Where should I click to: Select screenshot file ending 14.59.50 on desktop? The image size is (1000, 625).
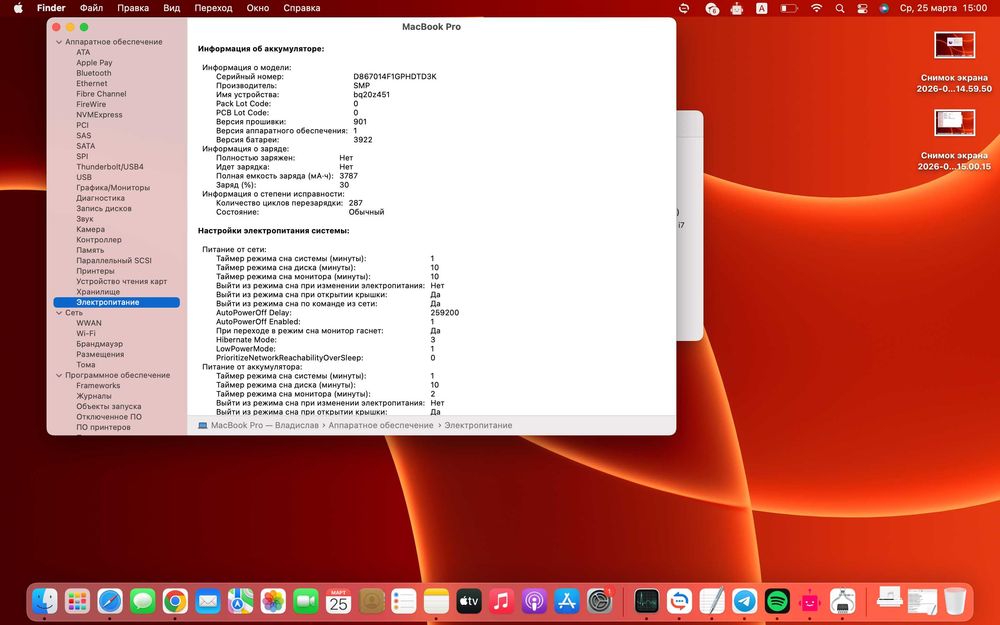pos(954,62)
